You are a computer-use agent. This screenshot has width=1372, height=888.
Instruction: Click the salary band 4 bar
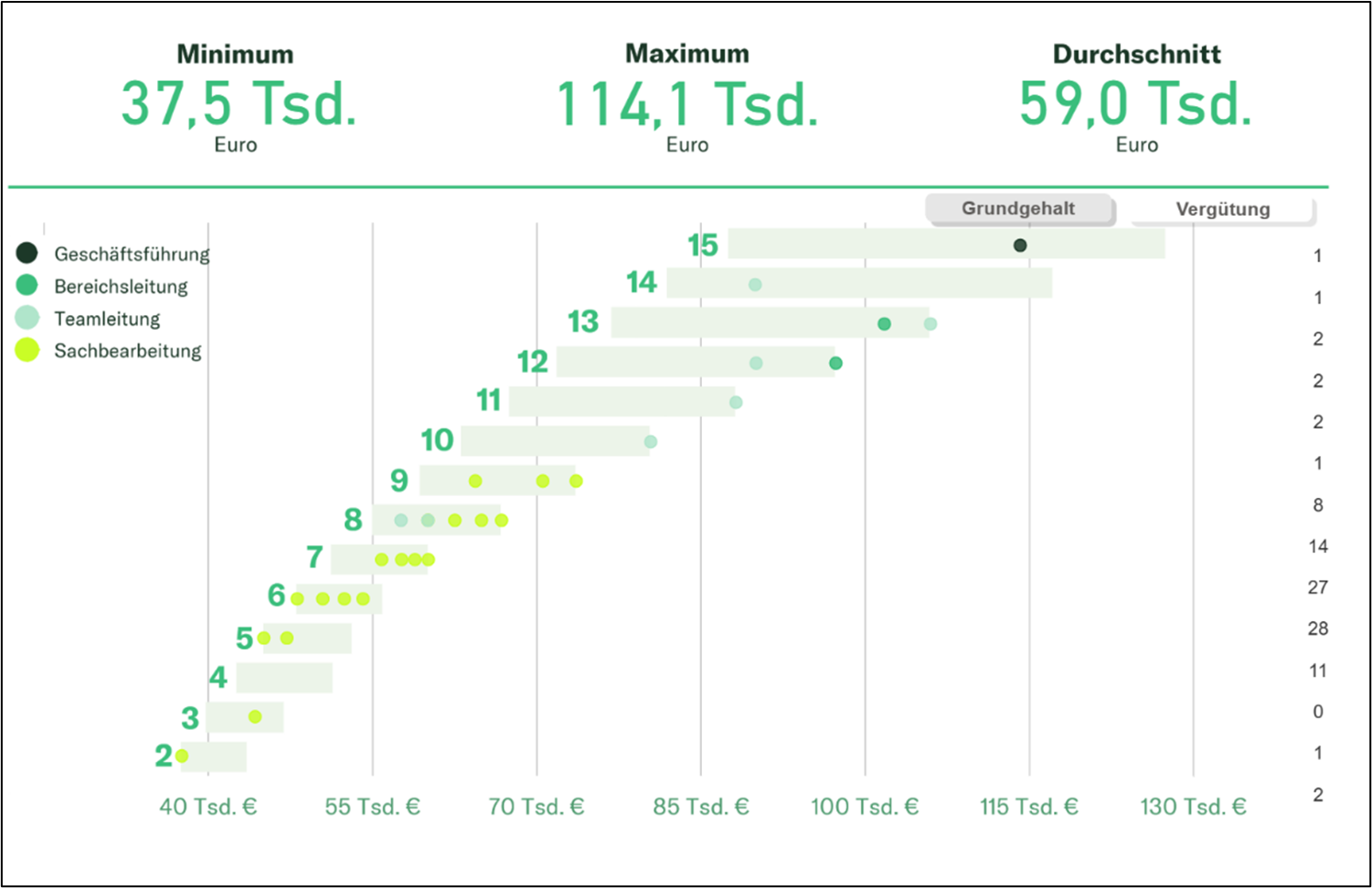(x=284, y=678)
